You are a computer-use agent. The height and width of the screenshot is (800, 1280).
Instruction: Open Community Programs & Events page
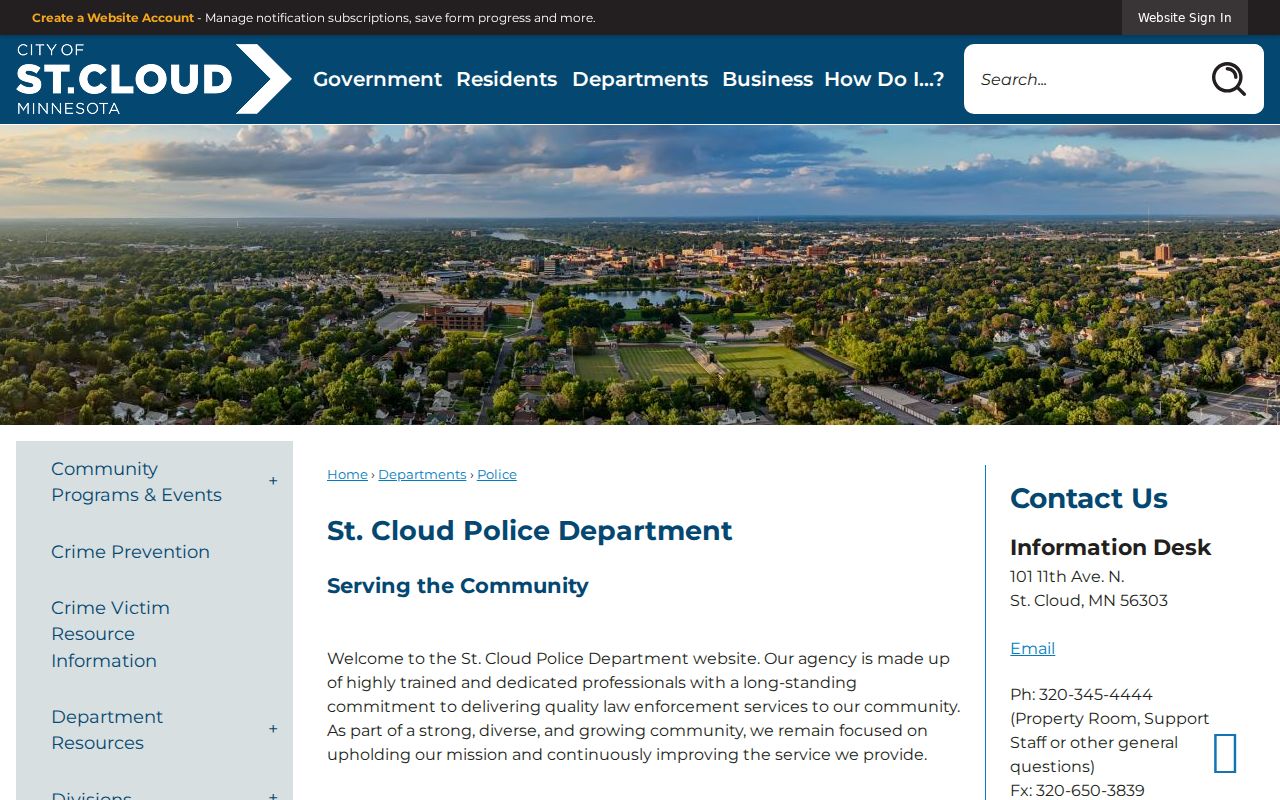pyautogui.click(x=137, y=482)
